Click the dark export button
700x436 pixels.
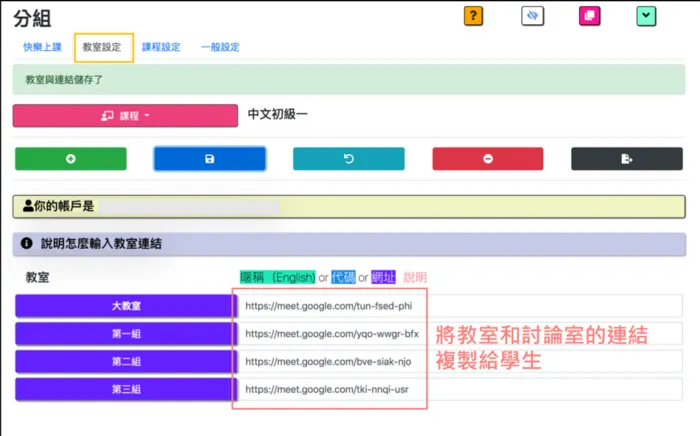click(x=627, y=159)
